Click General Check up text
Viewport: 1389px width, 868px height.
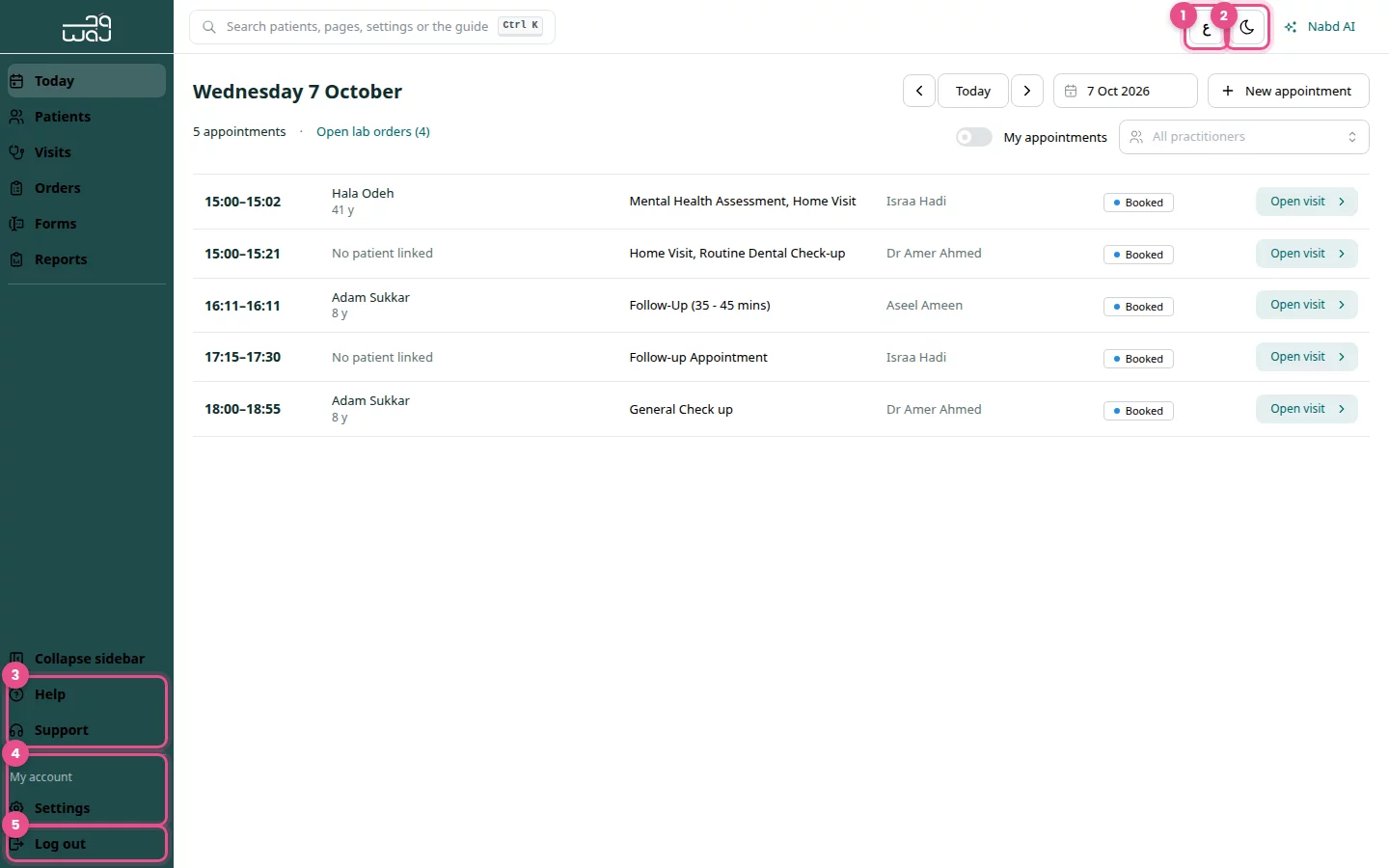681,409
